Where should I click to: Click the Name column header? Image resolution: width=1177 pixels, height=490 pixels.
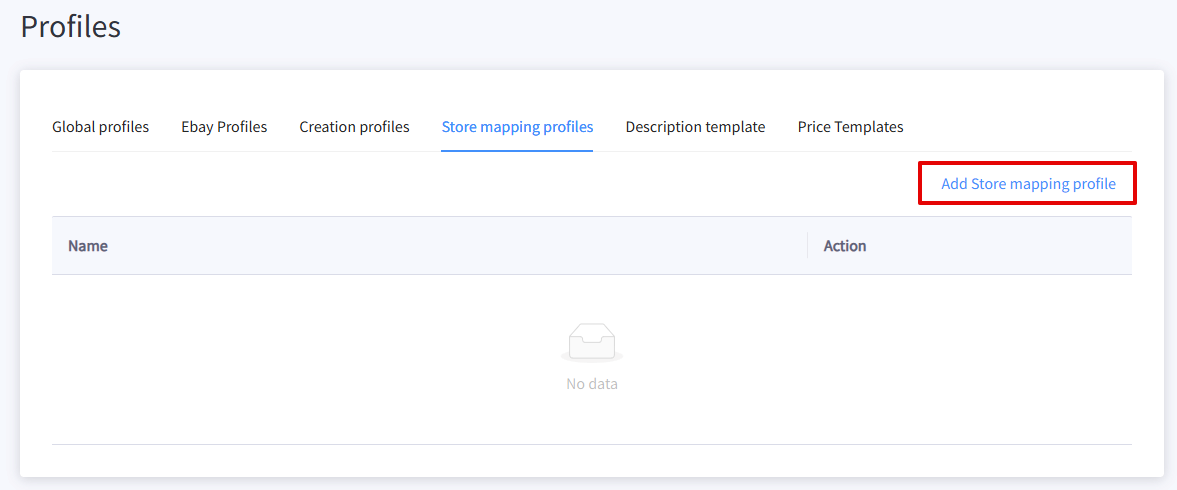(88, 245)
